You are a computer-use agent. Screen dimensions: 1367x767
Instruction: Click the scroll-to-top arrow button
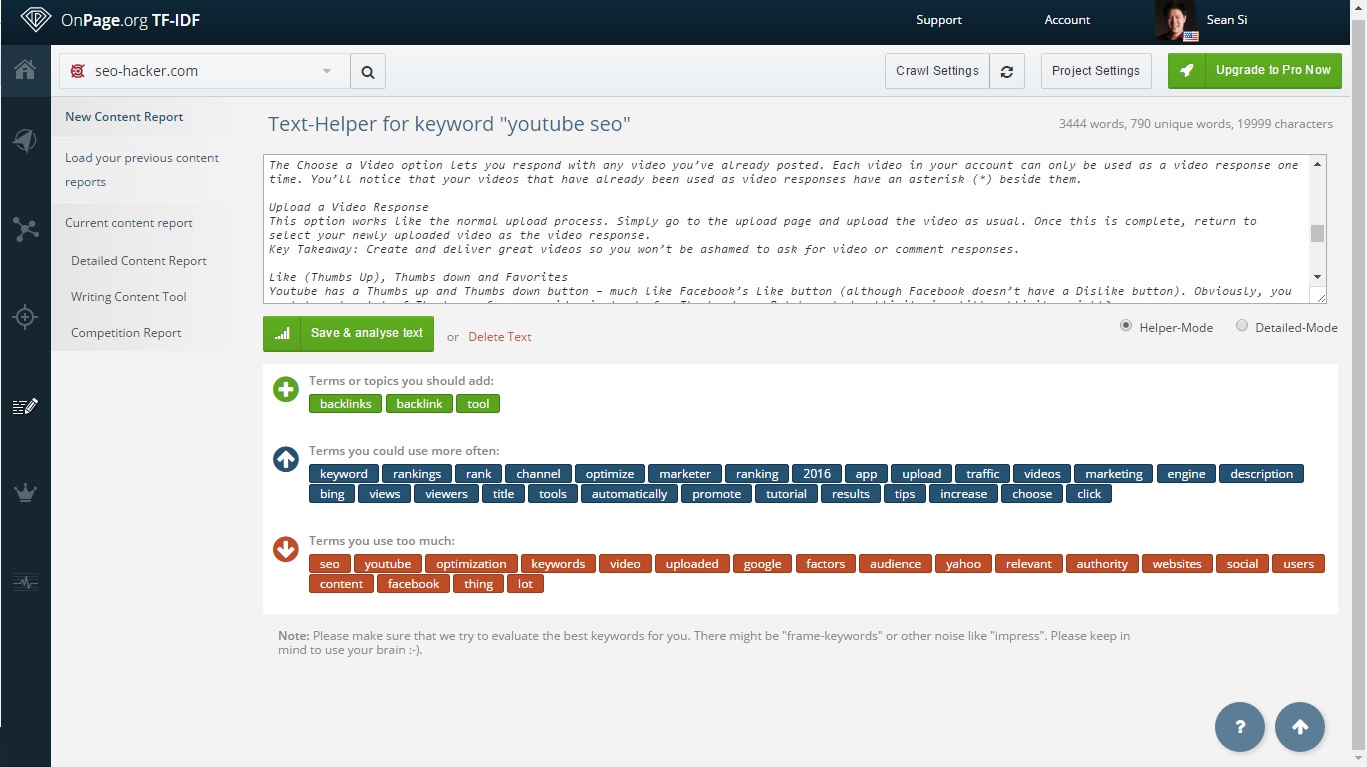(x=1300, y=727)
